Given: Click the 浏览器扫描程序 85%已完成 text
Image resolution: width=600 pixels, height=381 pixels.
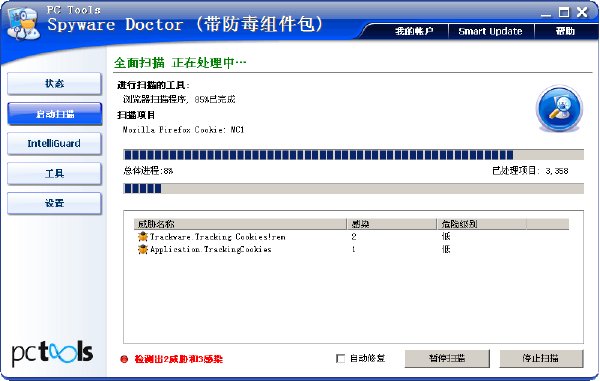Looking at the screenshot, I should click(179, 99).
